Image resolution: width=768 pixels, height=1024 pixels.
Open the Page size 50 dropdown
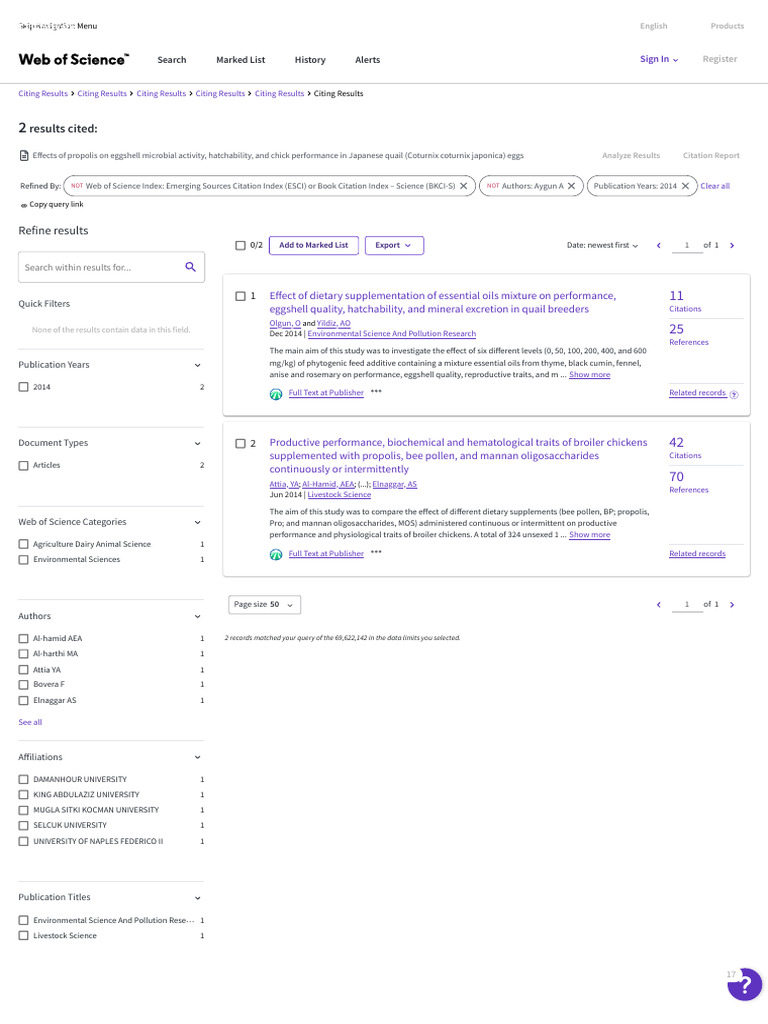[x=264, y=605]
